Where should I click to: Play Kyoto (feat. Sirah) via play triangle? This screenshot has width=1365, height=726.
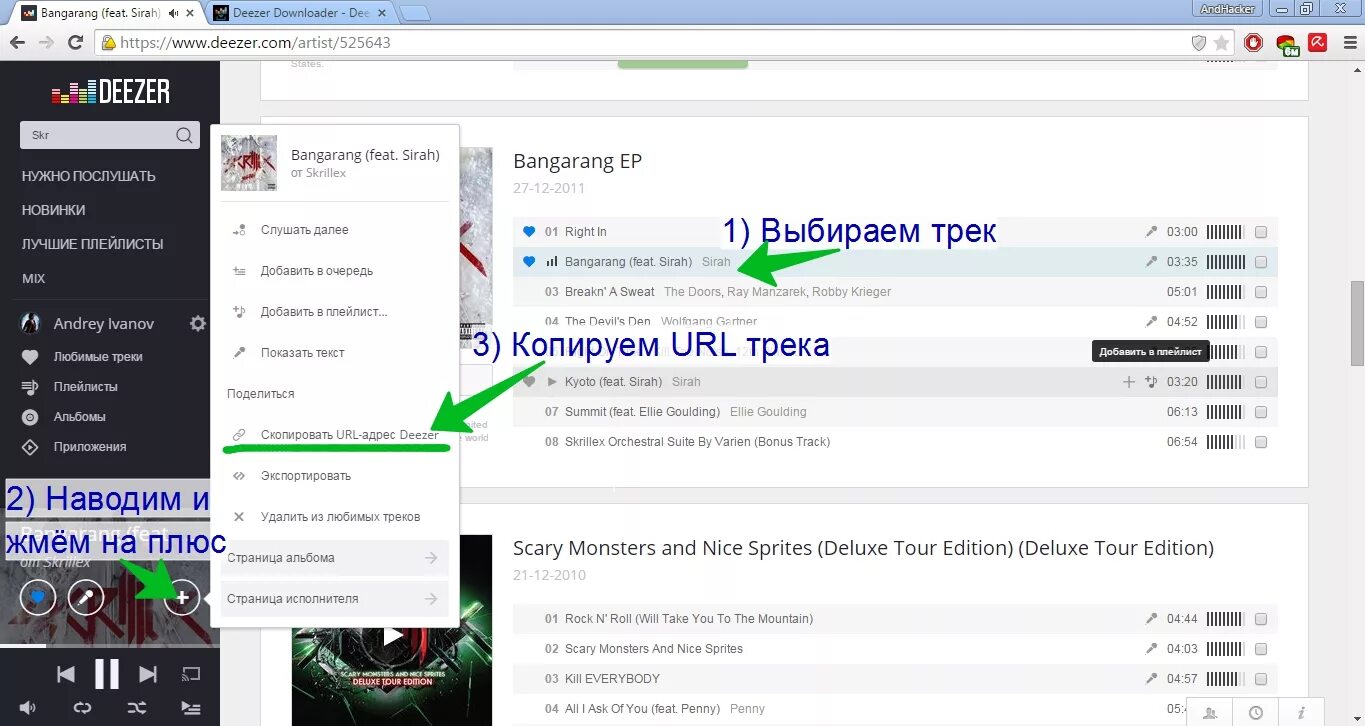(x=552, y=382)
